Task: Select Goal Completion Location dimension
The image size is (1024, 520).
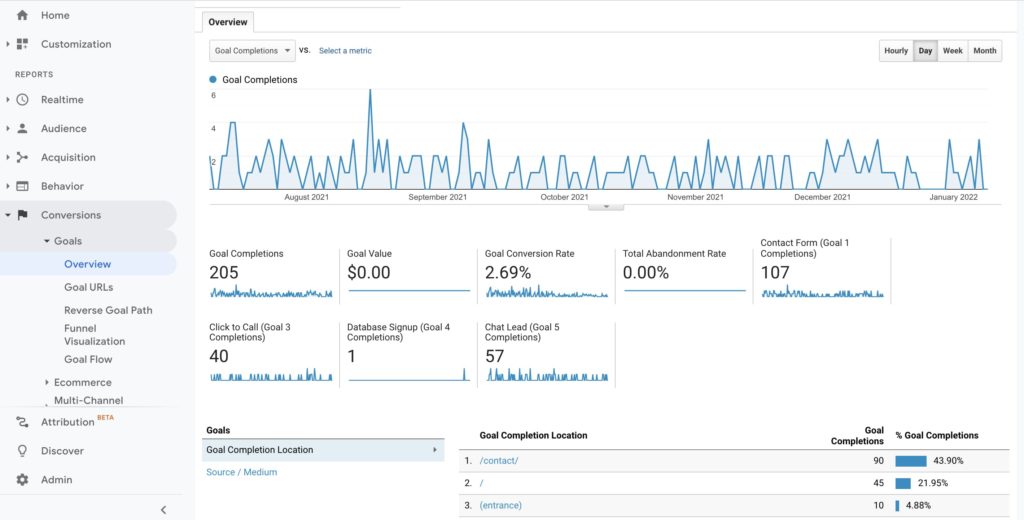Action: pos(323,449)
